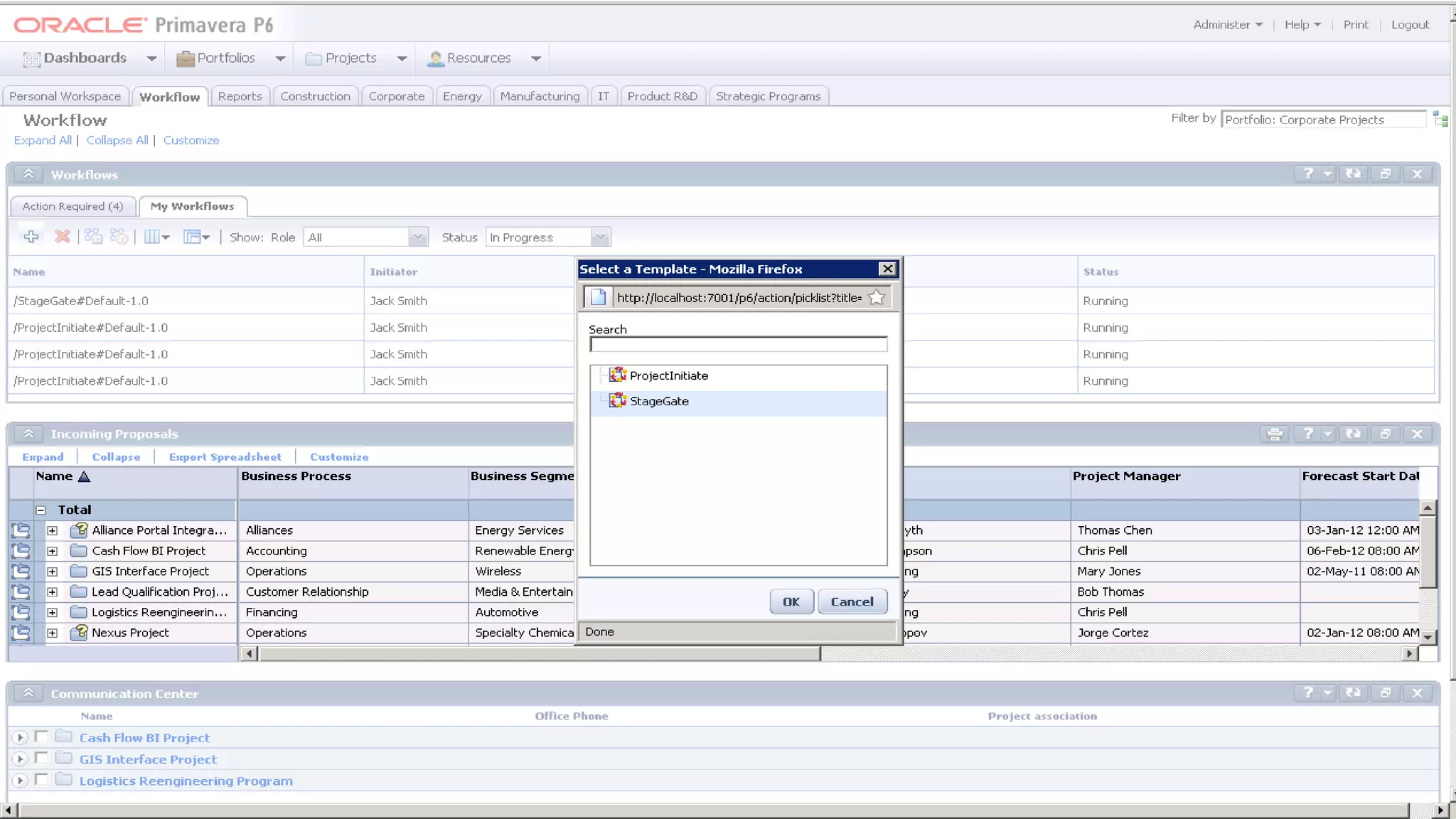The width and height of the screenshot is (1456, 819).
Task: Open the Help menu
Action: [1302, 24]
